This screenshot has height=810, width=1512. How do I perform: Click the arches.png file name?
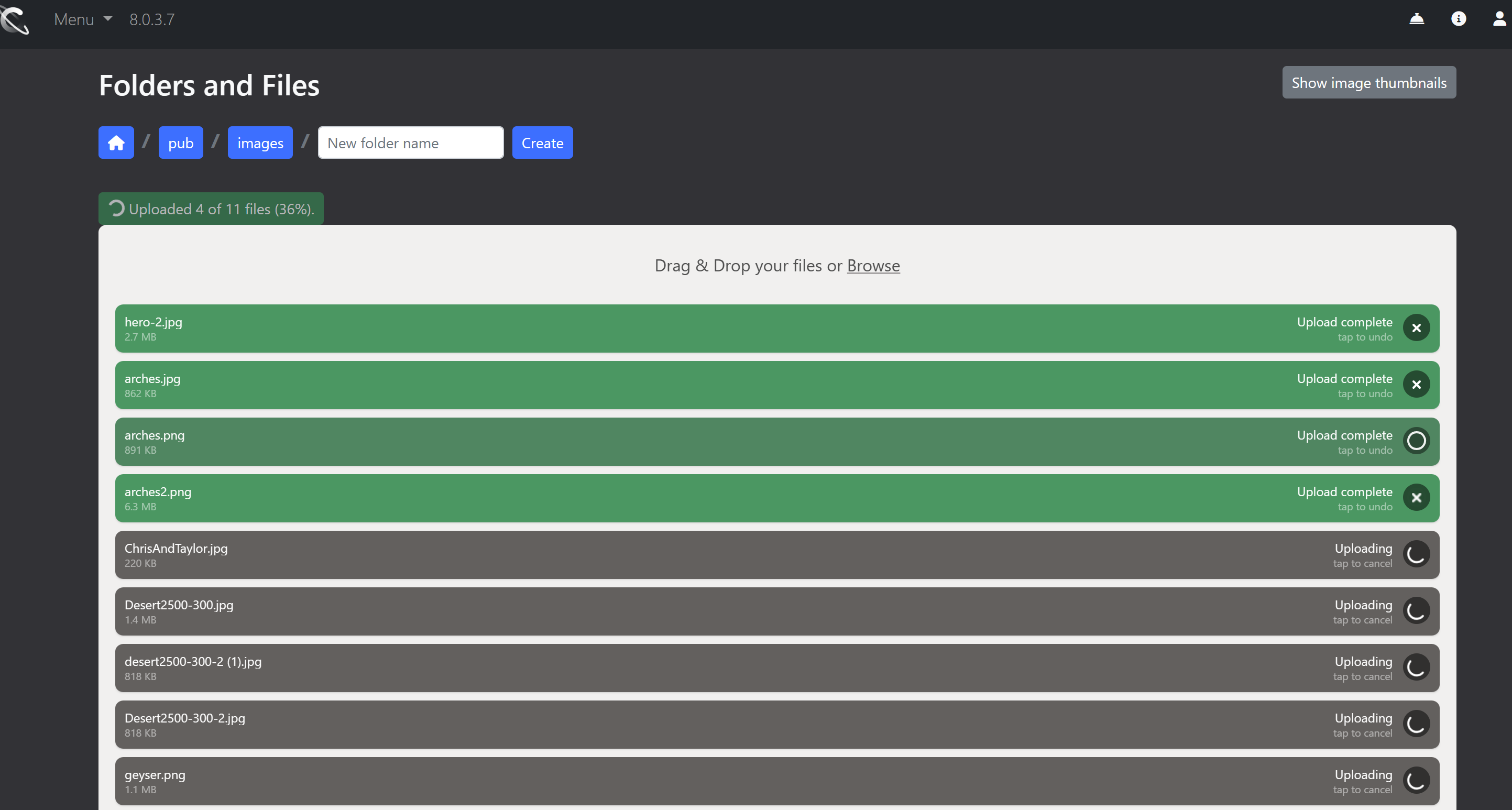[155, 435]
